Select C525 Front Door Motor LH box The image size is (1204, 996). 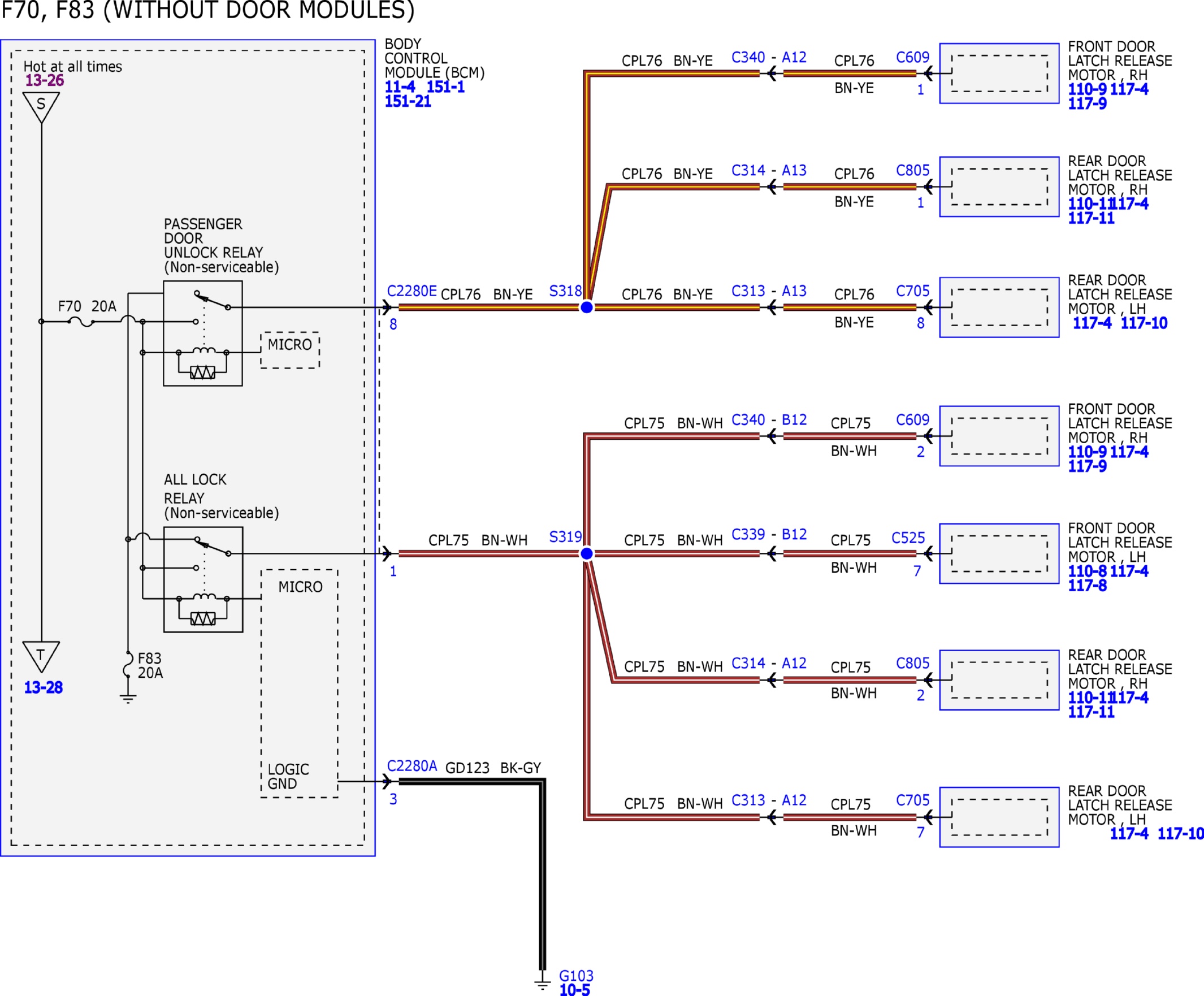click(999, 553)
